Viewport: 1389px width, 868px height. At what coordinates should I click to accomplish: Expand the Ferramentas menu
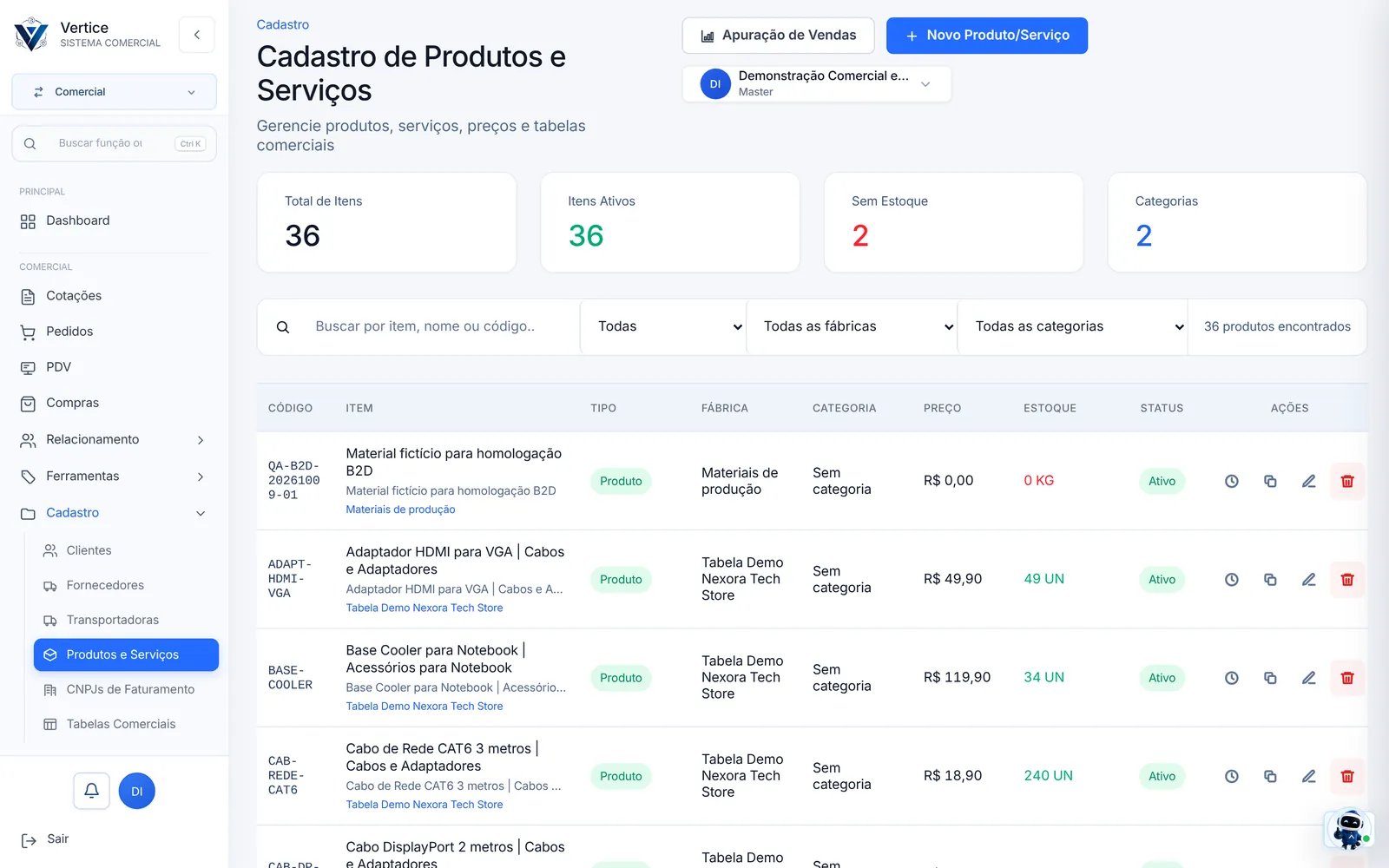114,477
